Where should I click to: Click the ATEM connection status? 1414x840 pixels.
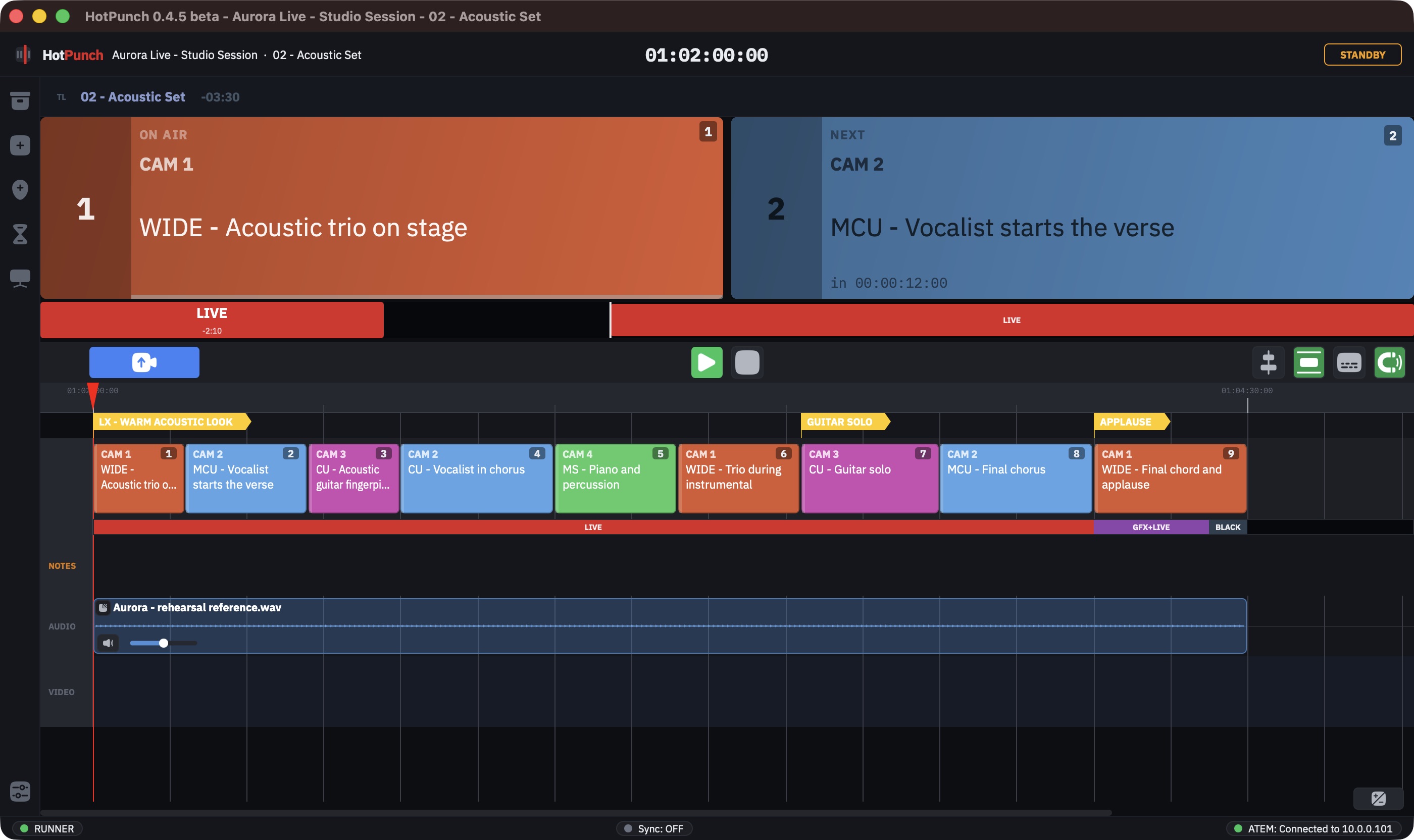1313,829
